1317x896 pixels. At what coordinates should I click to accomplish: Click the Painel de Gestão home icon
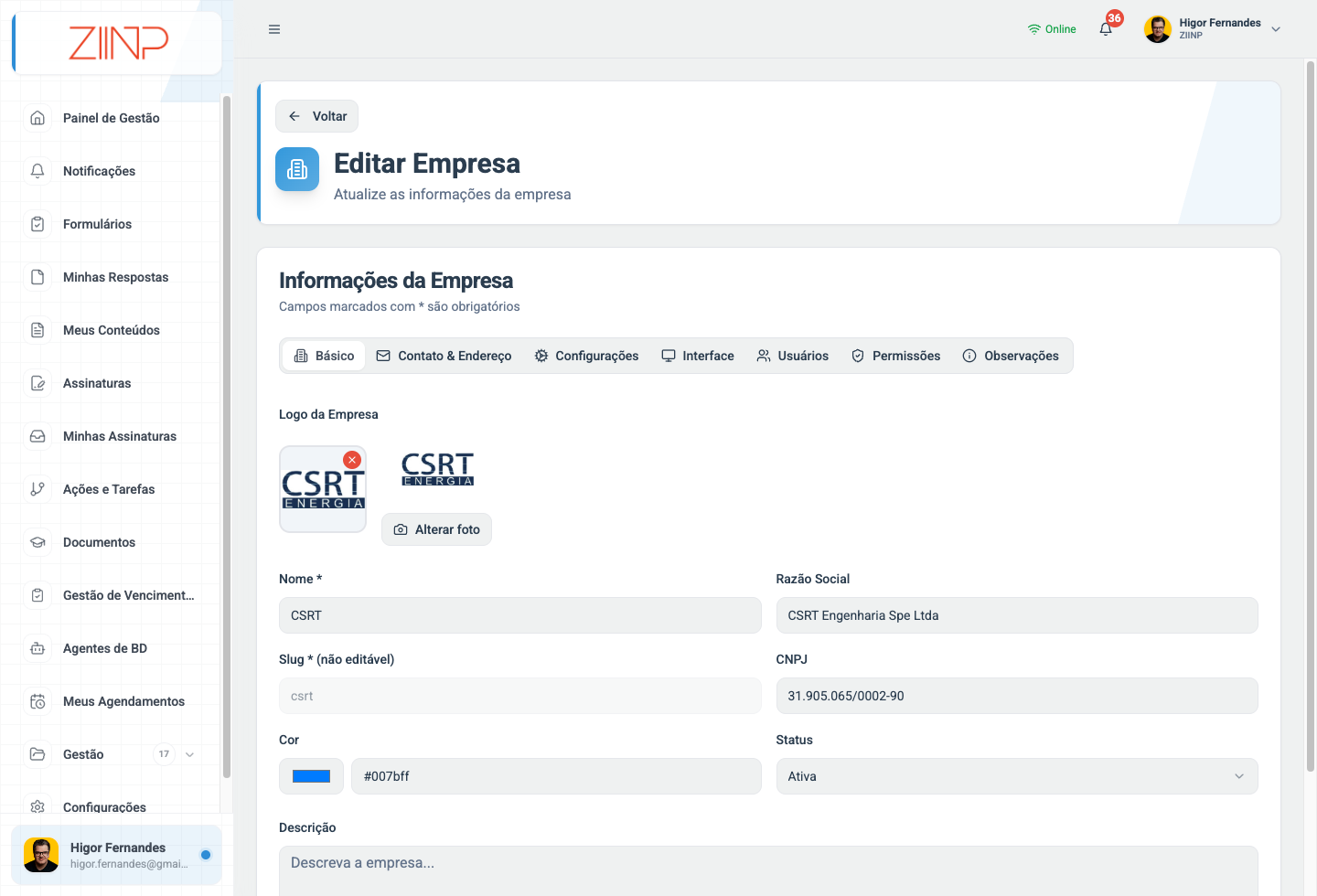(x=37, y=118)
